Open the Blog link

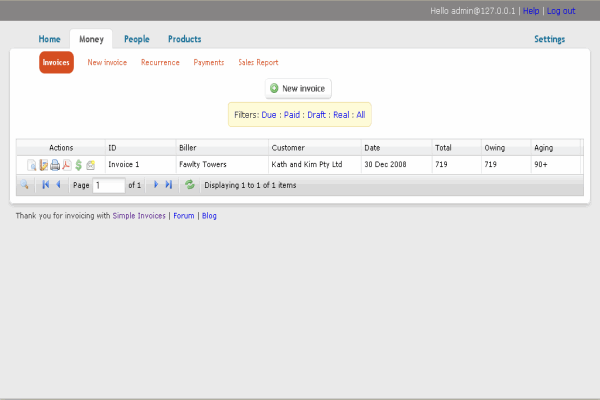(x=209, y=216)
